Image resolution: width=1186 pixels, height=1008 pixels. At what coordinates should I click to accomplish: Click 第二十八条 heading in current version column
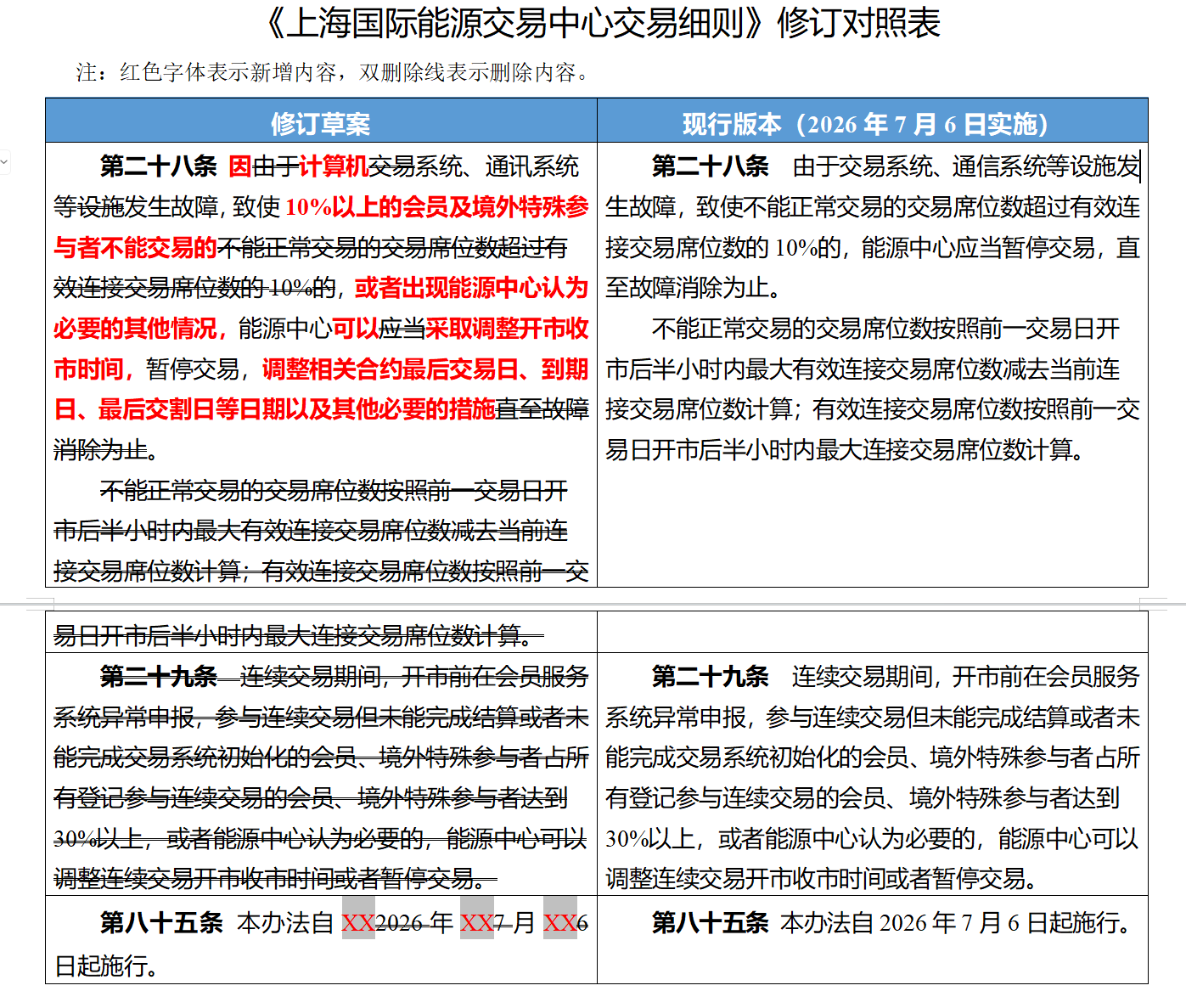(711, 166)
